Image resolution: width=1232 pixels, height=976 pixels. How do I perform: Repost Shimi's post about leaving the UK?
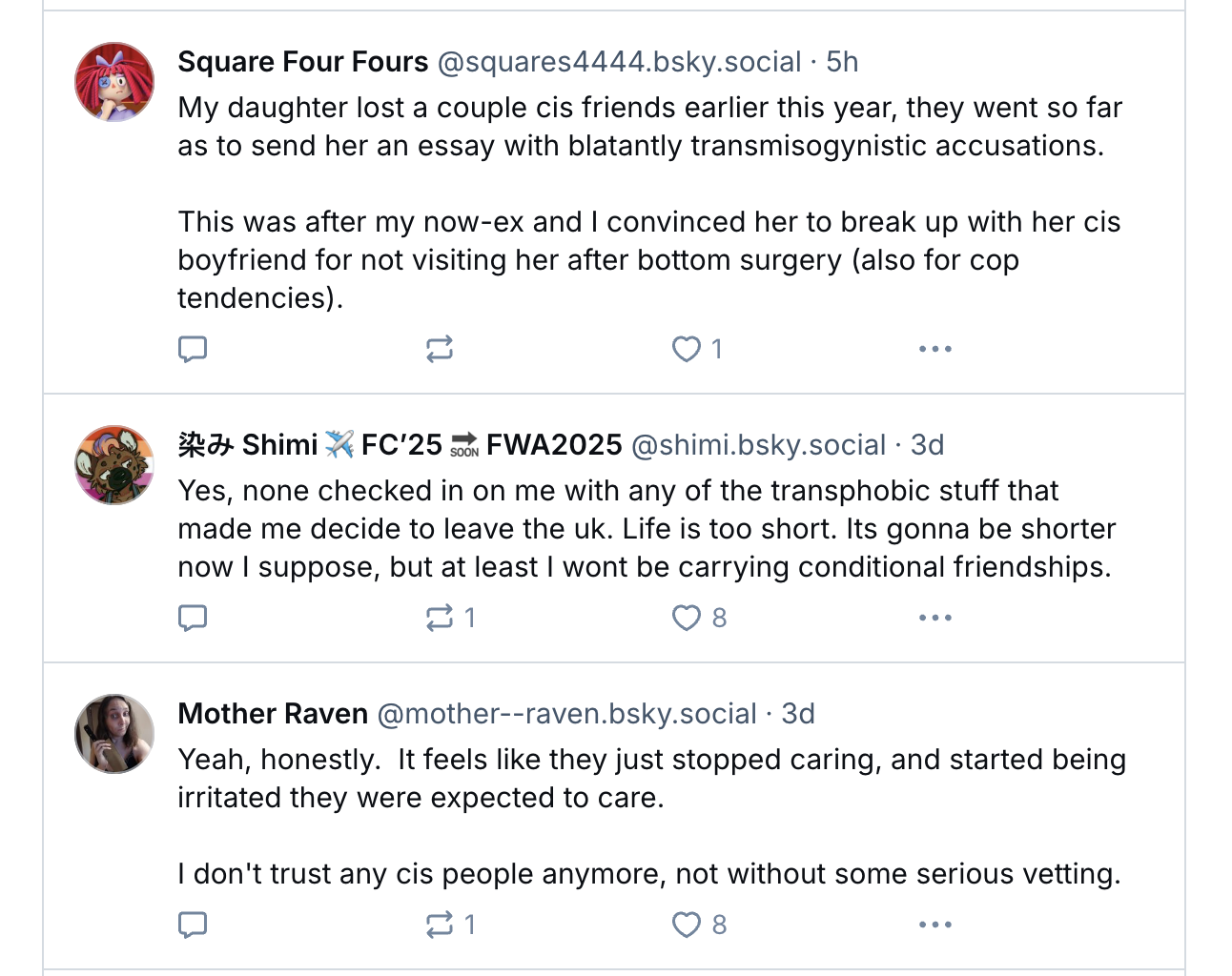pyautogui.click(x=440, y=619)
